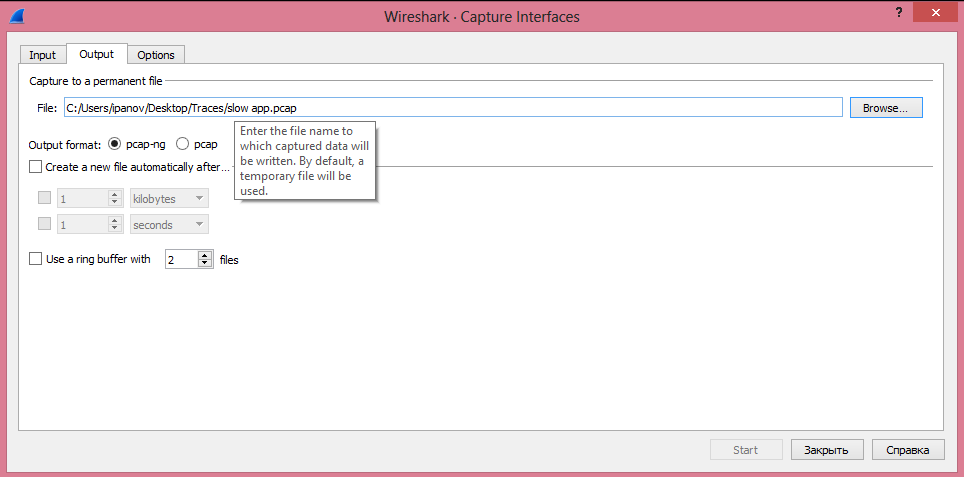
Task: Click the Browse... button
Action: click(x=885, y=108)
